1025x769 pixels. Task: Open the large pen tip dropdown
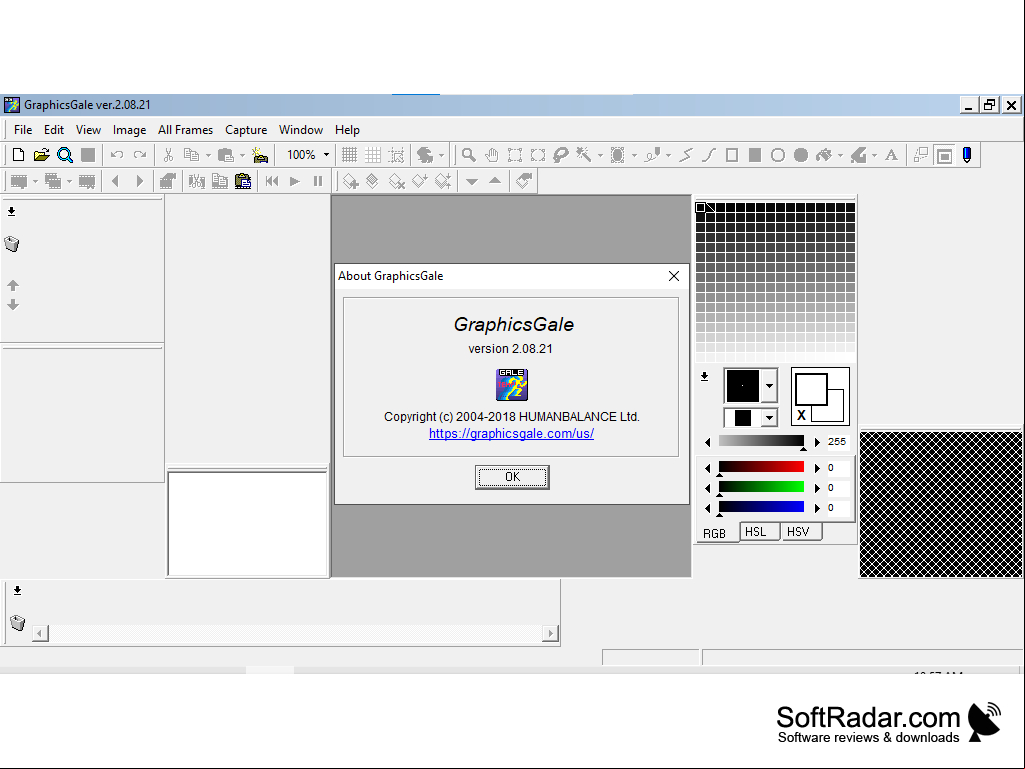[769, 386]
